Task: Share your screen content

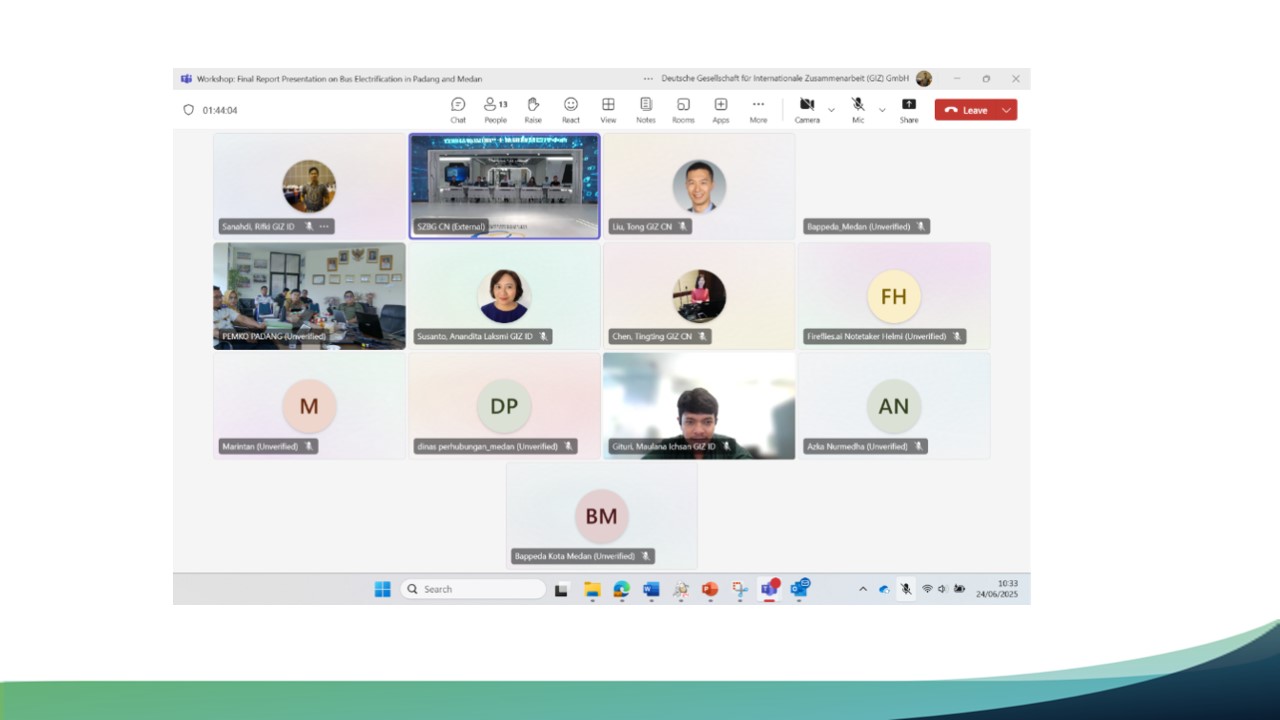Action: click(909, 110)
